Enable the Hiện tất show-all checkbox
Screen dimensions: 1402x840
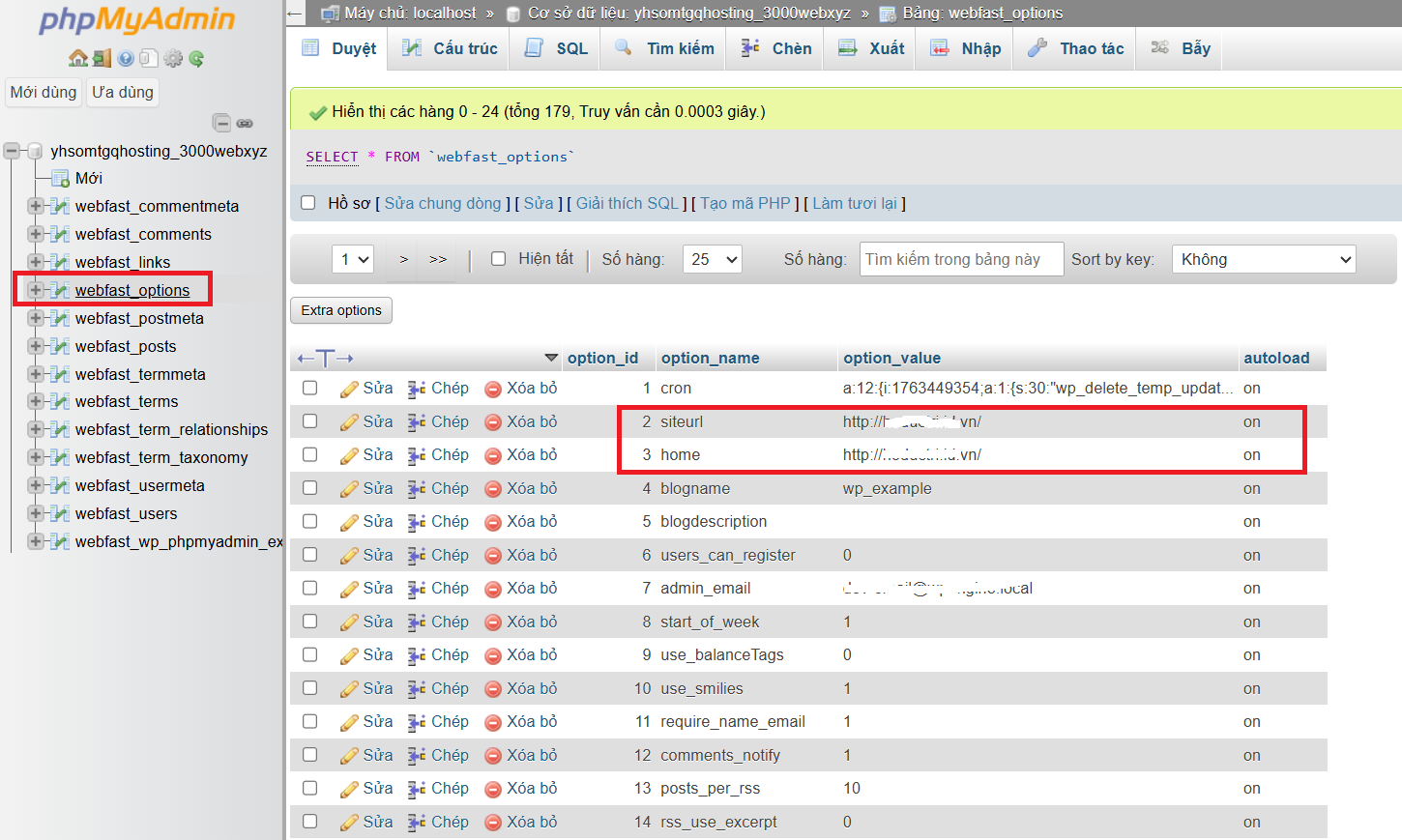(498, 258)
